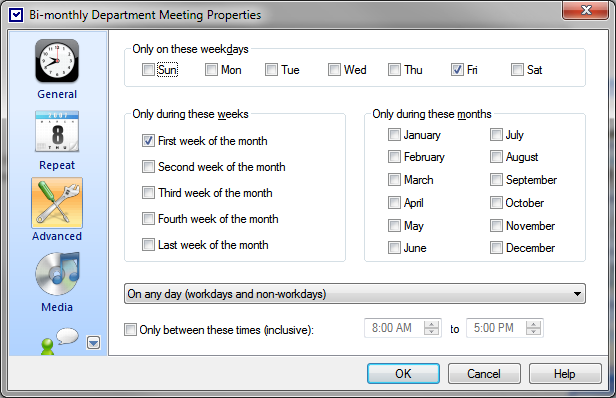Tick the September month checkbox
The image size is (616, 398).
[496, 180]
